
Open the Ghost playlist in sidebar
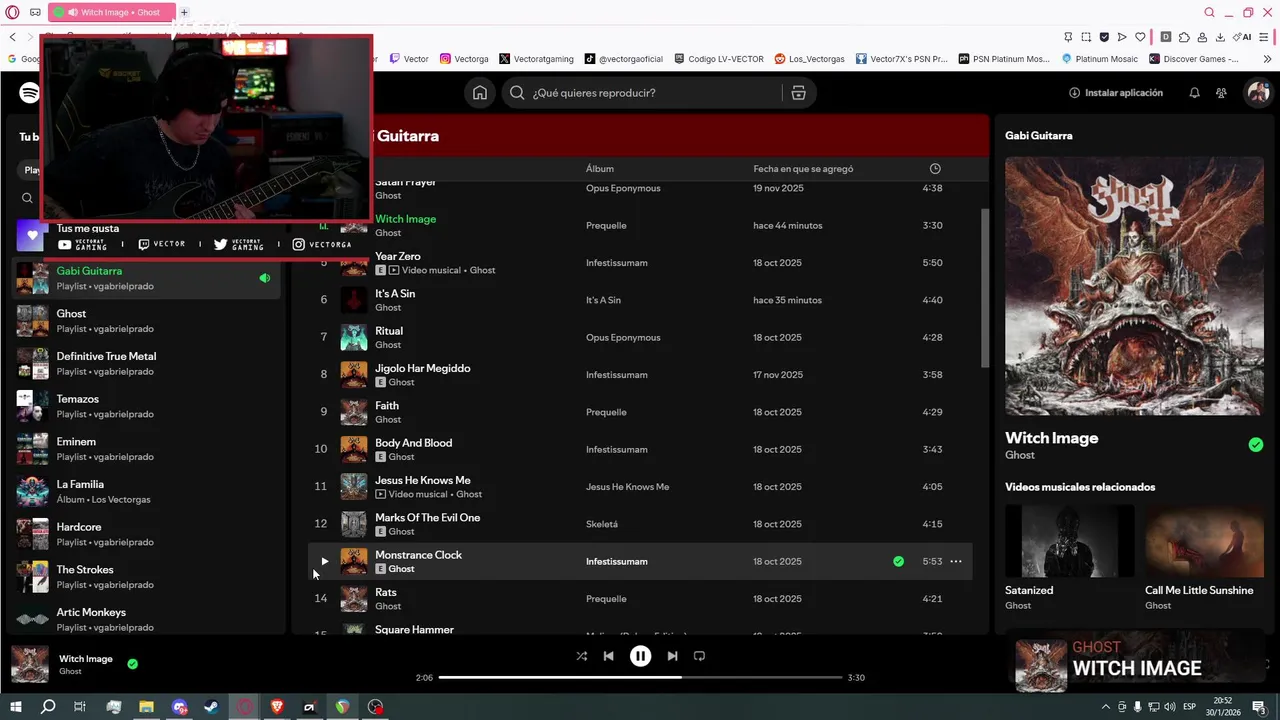(x=146, y=321)
